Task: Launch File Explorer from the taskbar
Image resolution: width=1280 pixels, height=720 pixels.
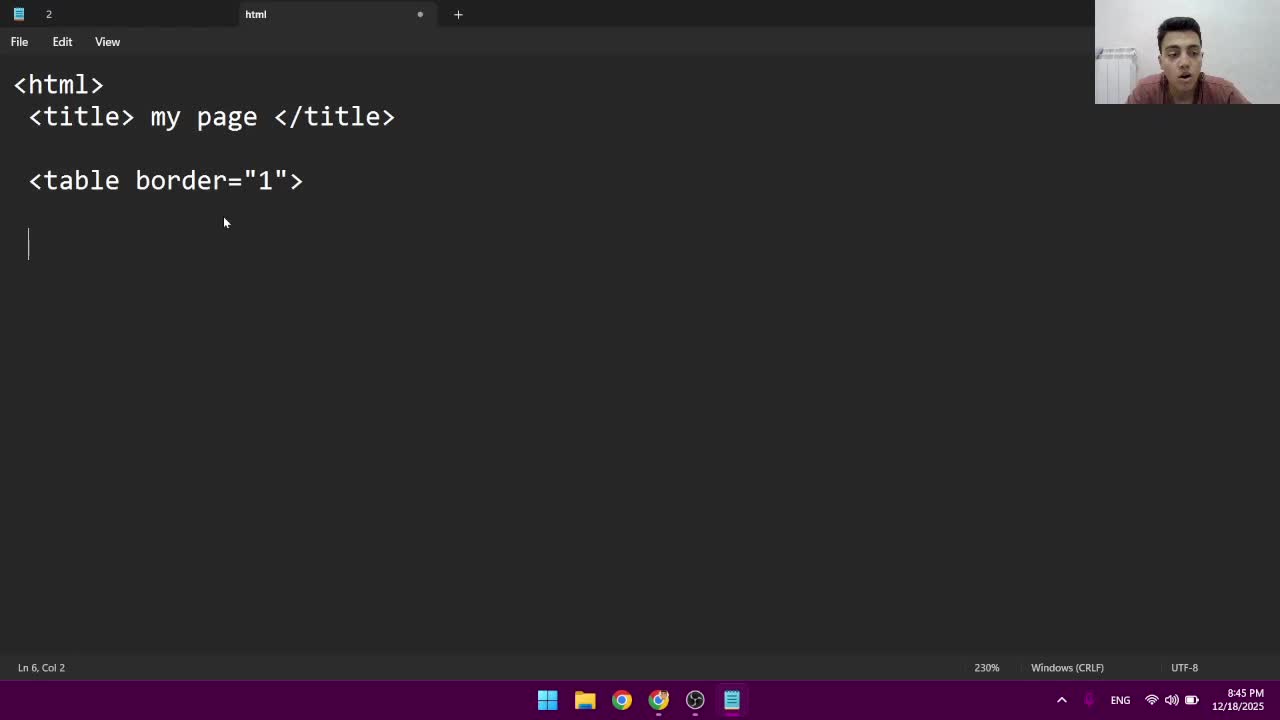Action: [585, 700]
